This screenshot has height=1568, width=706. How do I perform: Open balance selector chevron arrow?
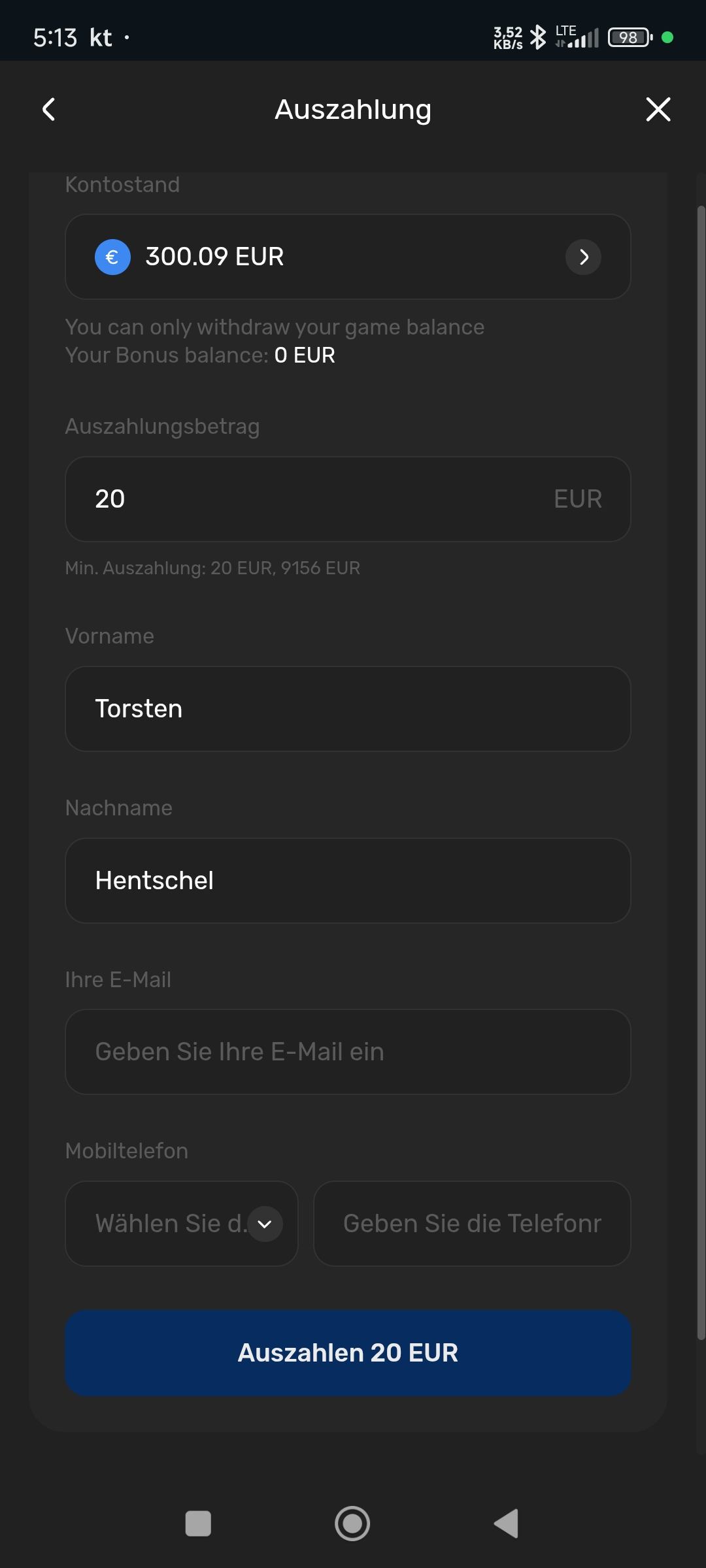pos(583,257)
